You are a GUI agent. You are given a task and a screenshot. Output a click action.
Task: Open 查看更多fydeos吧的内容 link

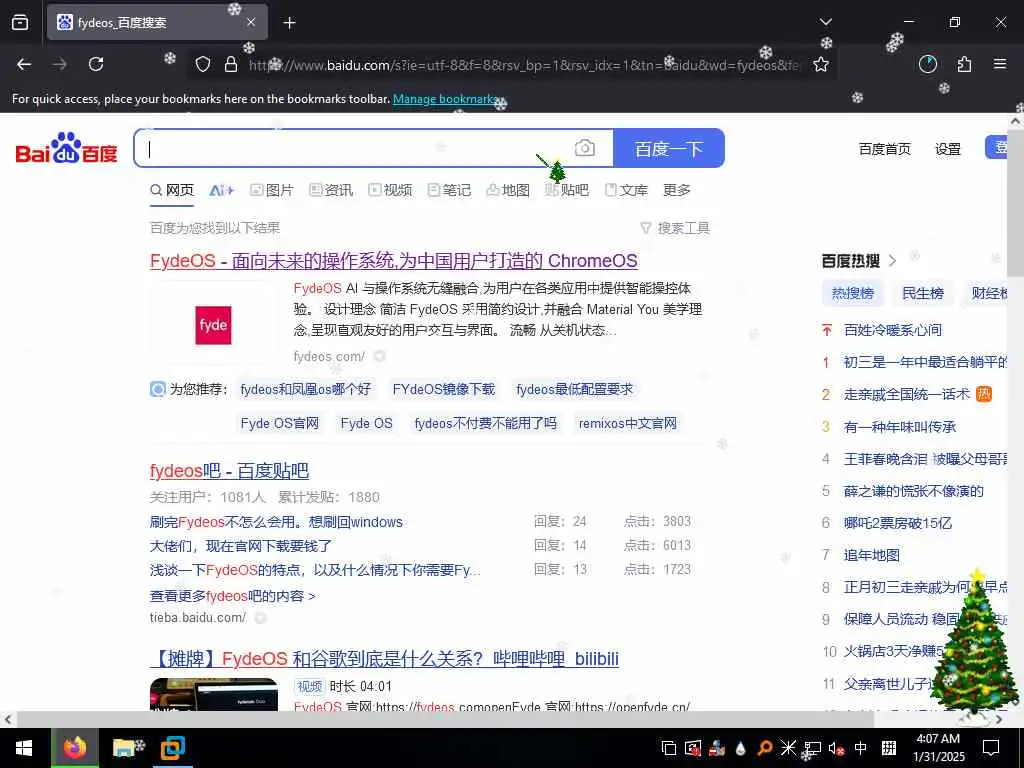232,596
